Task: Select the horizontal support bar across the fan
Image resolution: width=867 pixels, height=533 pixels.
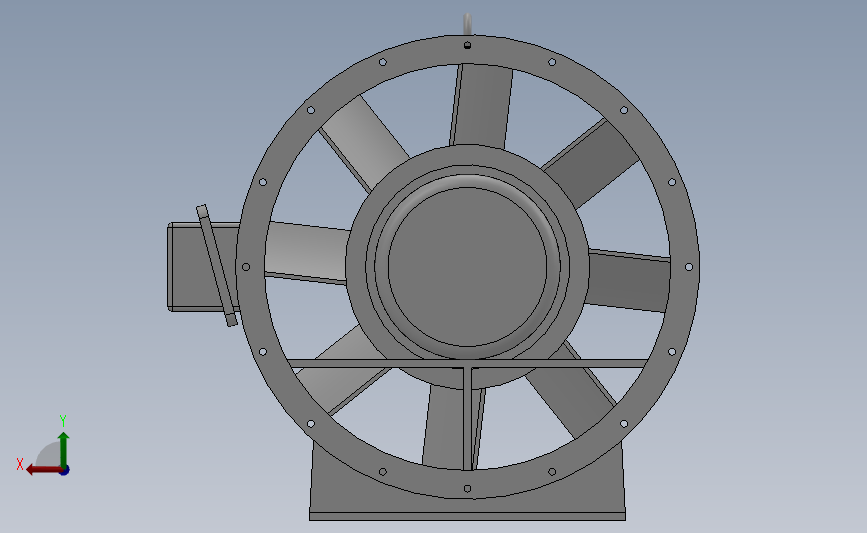Action: click(467, 363)
